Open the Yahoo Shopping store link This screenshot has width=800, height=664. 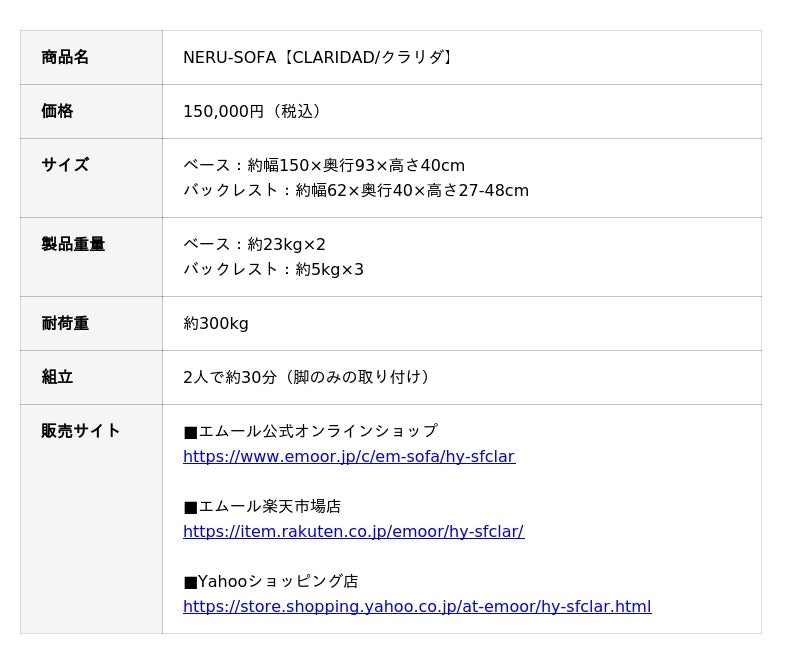416,607
